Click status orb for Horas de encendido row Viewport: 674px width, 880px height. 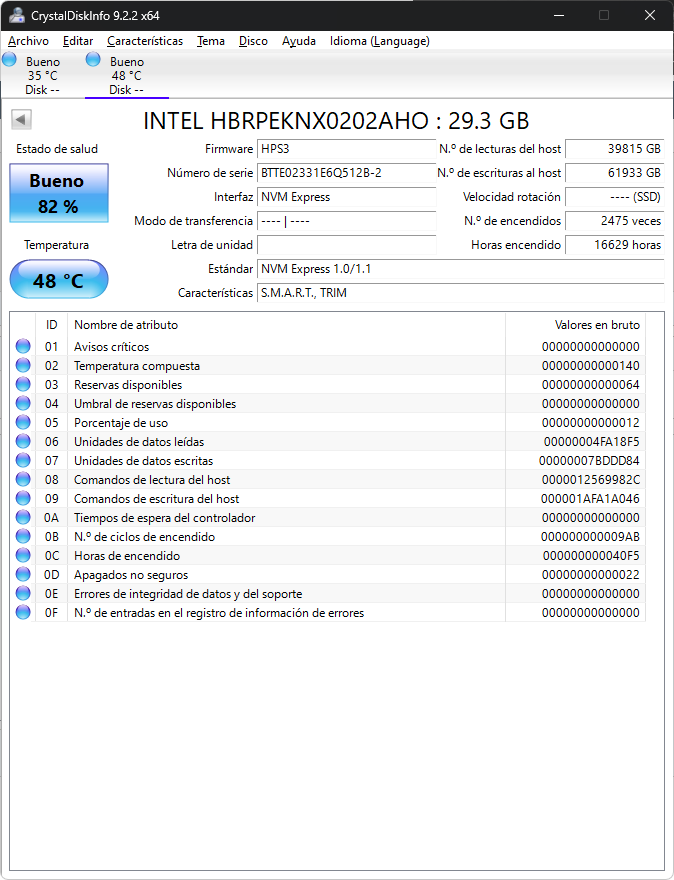click(x=23, y=556)
